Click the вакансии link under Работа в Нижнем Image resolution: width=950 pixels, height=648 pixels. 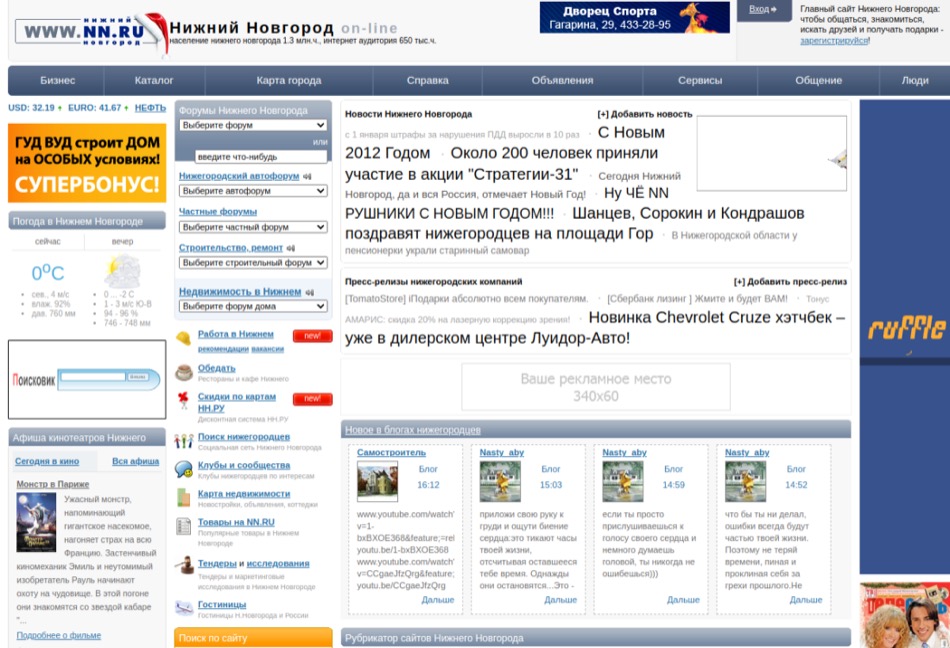(x=267, y=349)
